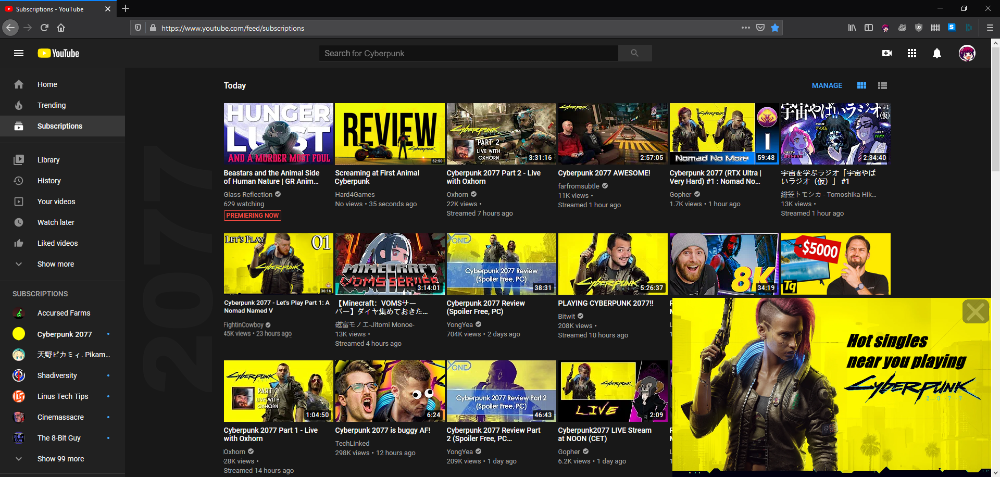Open the yellow REVIEW video thumbnail
Image resolution: width=1000 pixels, height=477 pixels.
pyautogui.click(x=390, y=134)
